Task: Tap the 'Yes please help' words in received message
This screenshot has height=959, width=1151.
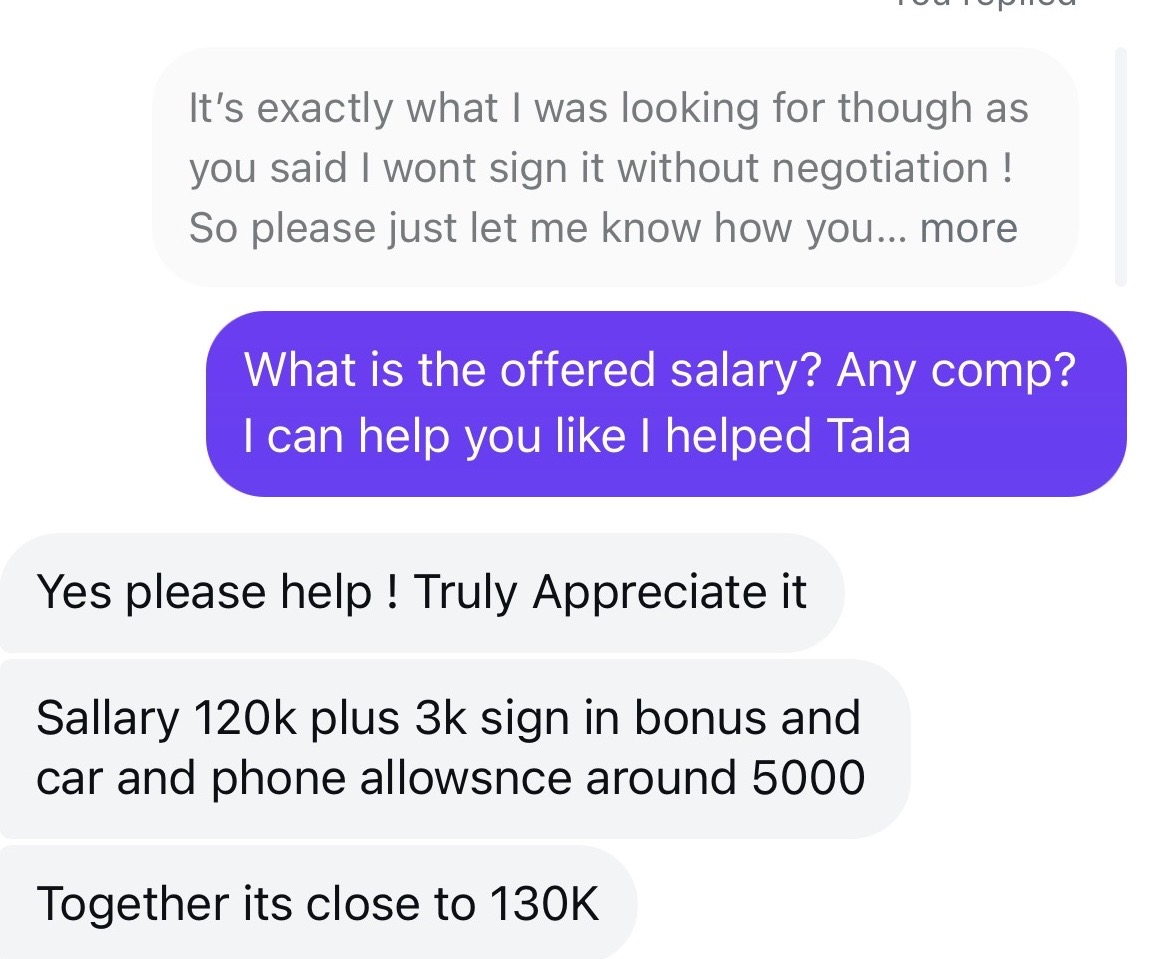Action: pyautogui.click(x=204, y=593)
